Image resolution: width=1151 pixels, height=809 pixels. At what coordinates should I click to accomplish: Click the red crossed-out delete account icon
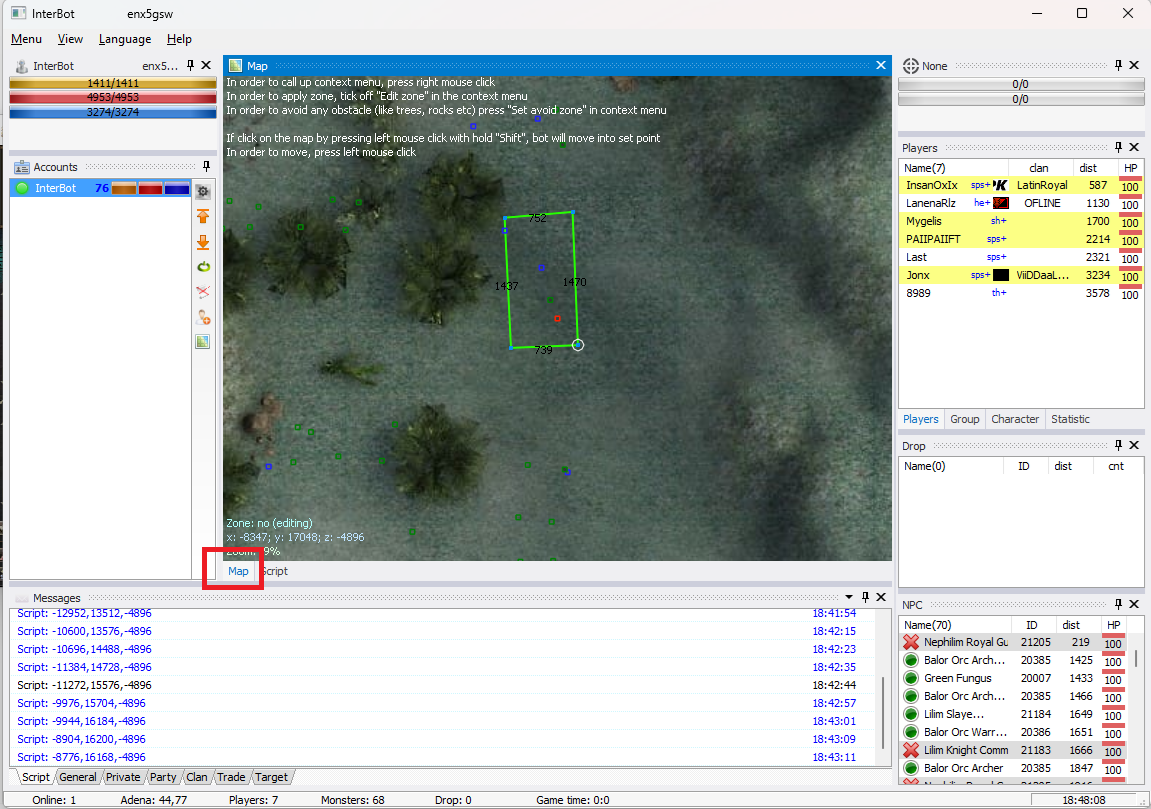[203, 292]
